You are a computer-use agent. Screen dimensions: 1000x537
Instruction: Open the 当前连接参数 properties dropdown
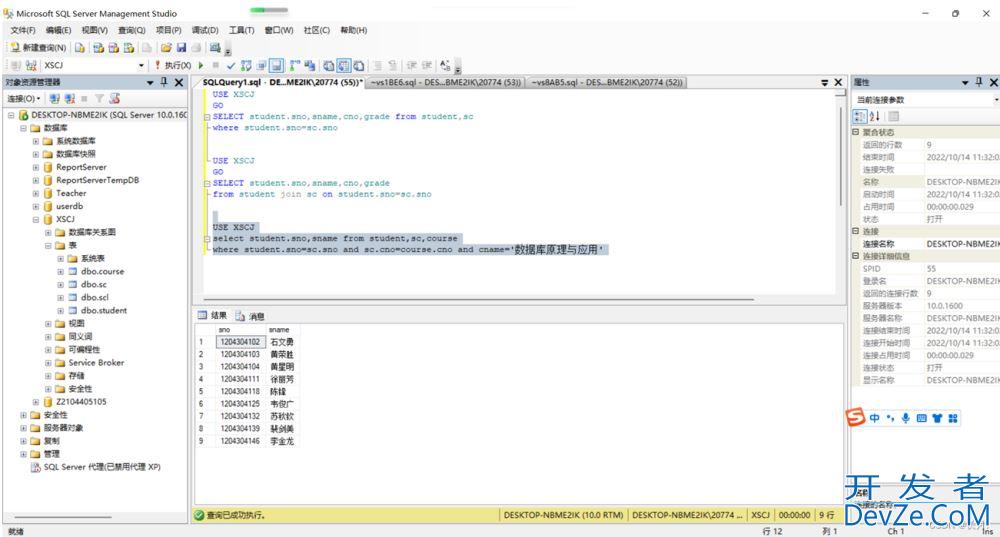pos(996,100)
